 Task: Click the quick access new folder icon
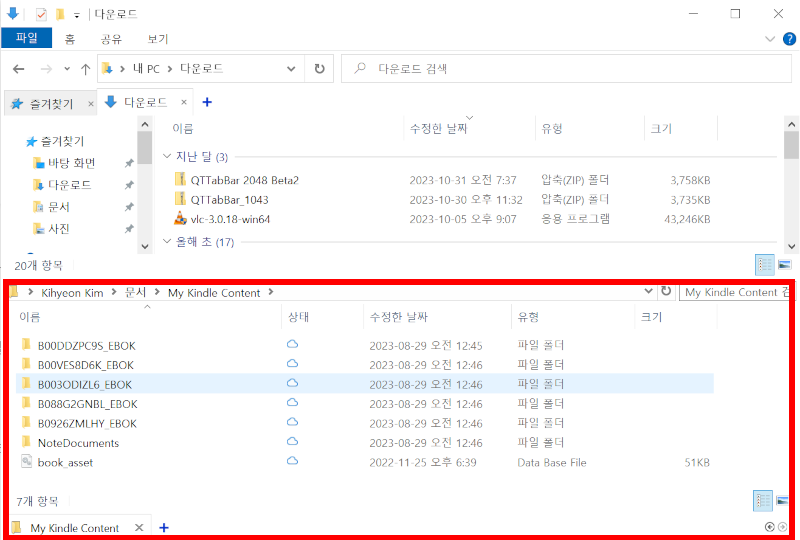click(x=60, y=14)
